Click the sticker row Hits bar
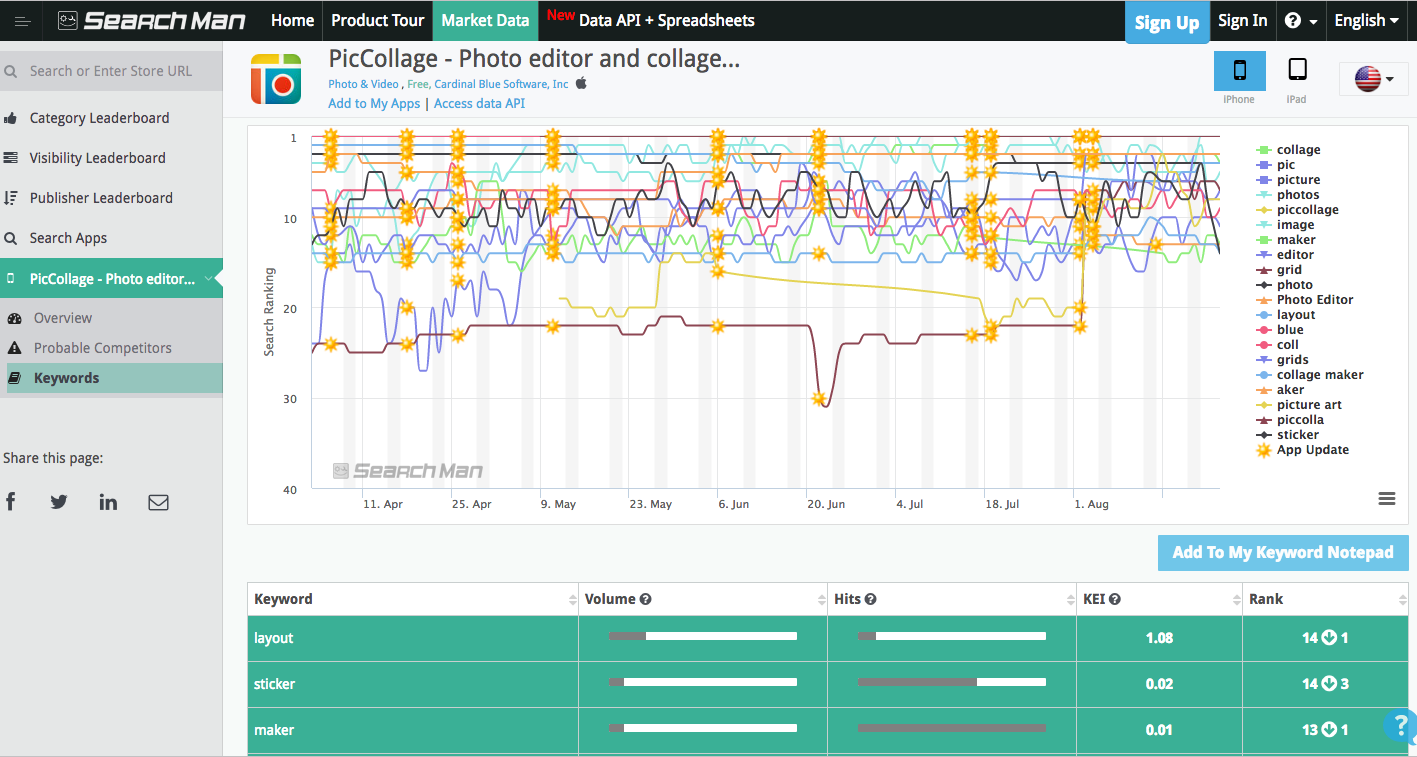 coord(951,682)
